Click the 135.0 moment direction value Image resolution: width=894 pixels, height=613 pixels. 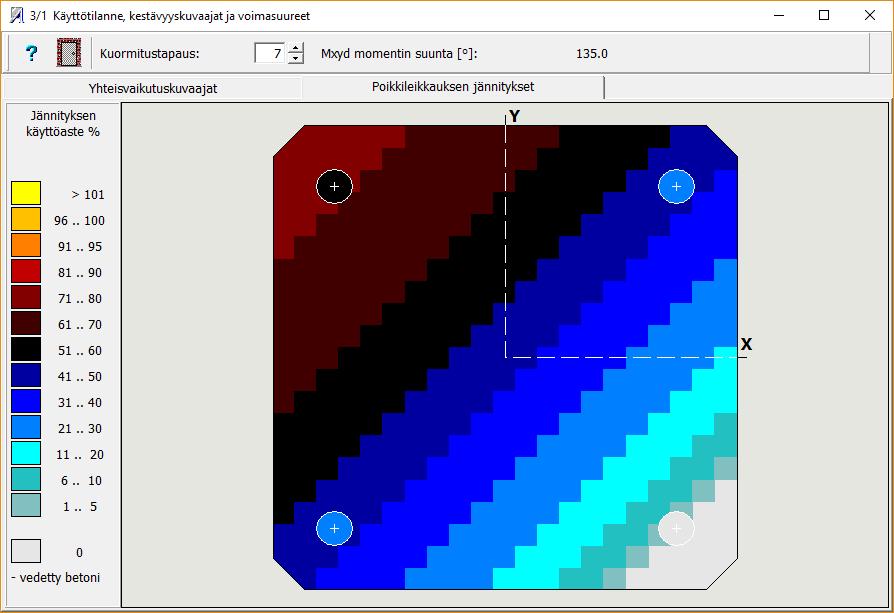click(592, 54)
